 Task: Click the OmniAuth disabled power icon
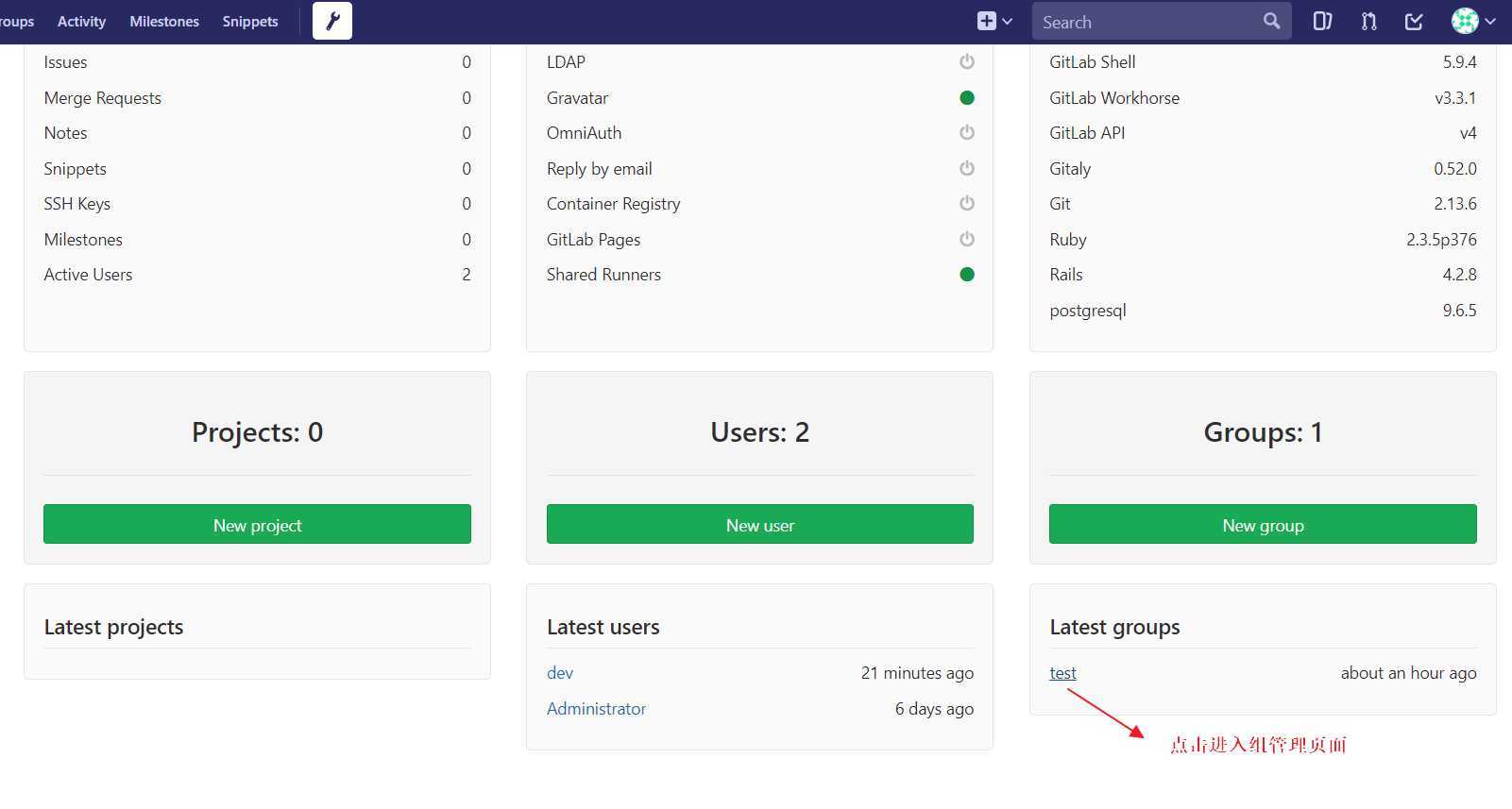tap(966, 132)
